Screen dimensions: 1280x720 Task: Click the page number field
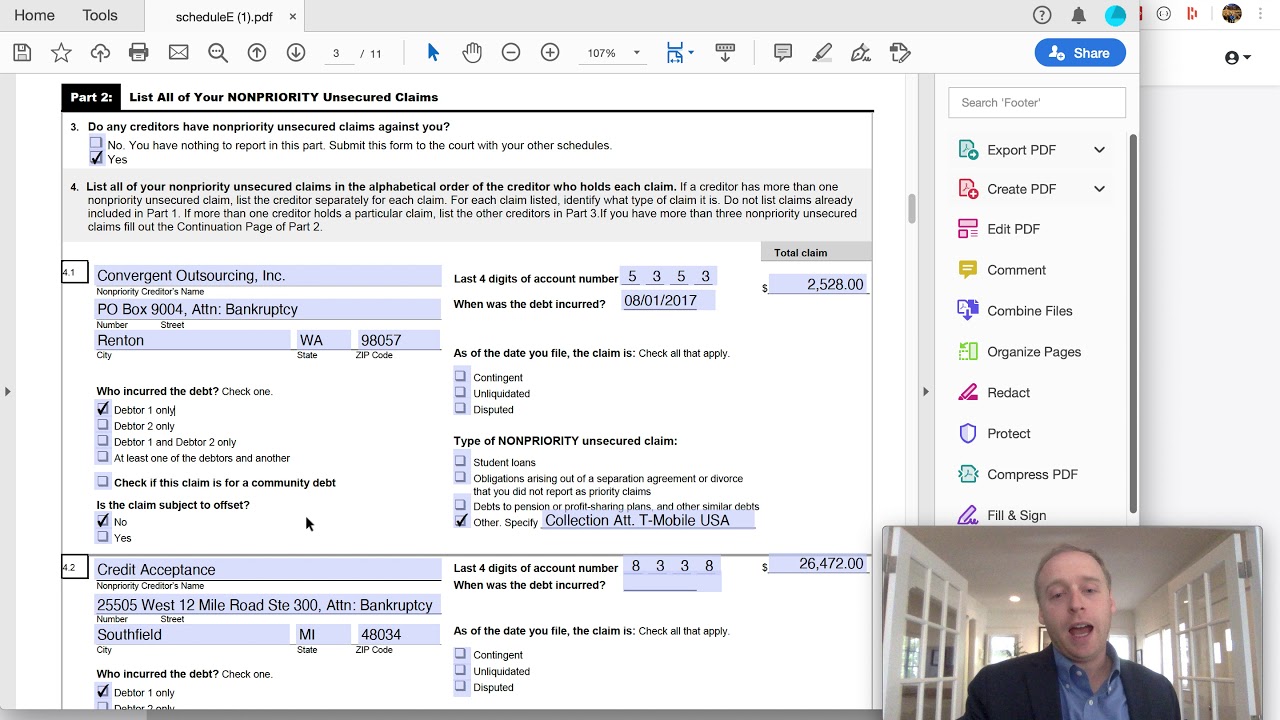point(336,53)
